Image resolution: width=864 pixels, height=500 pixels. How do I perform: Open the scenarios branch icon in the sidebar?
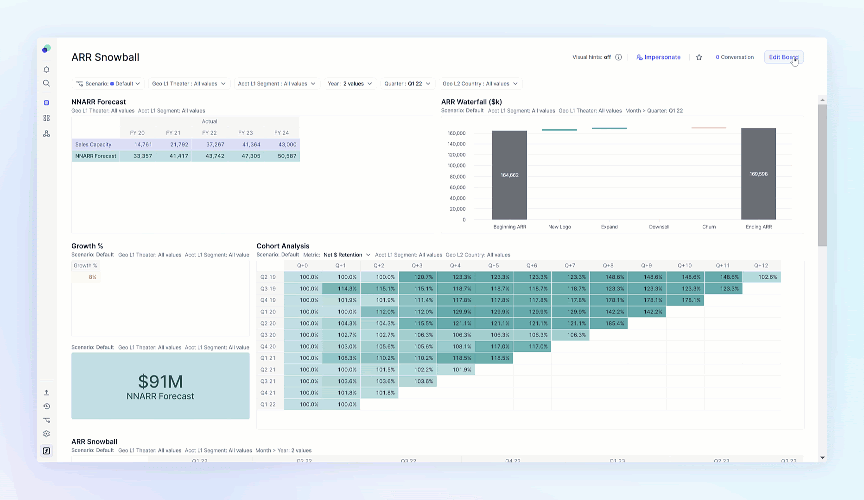pos(46,420)
